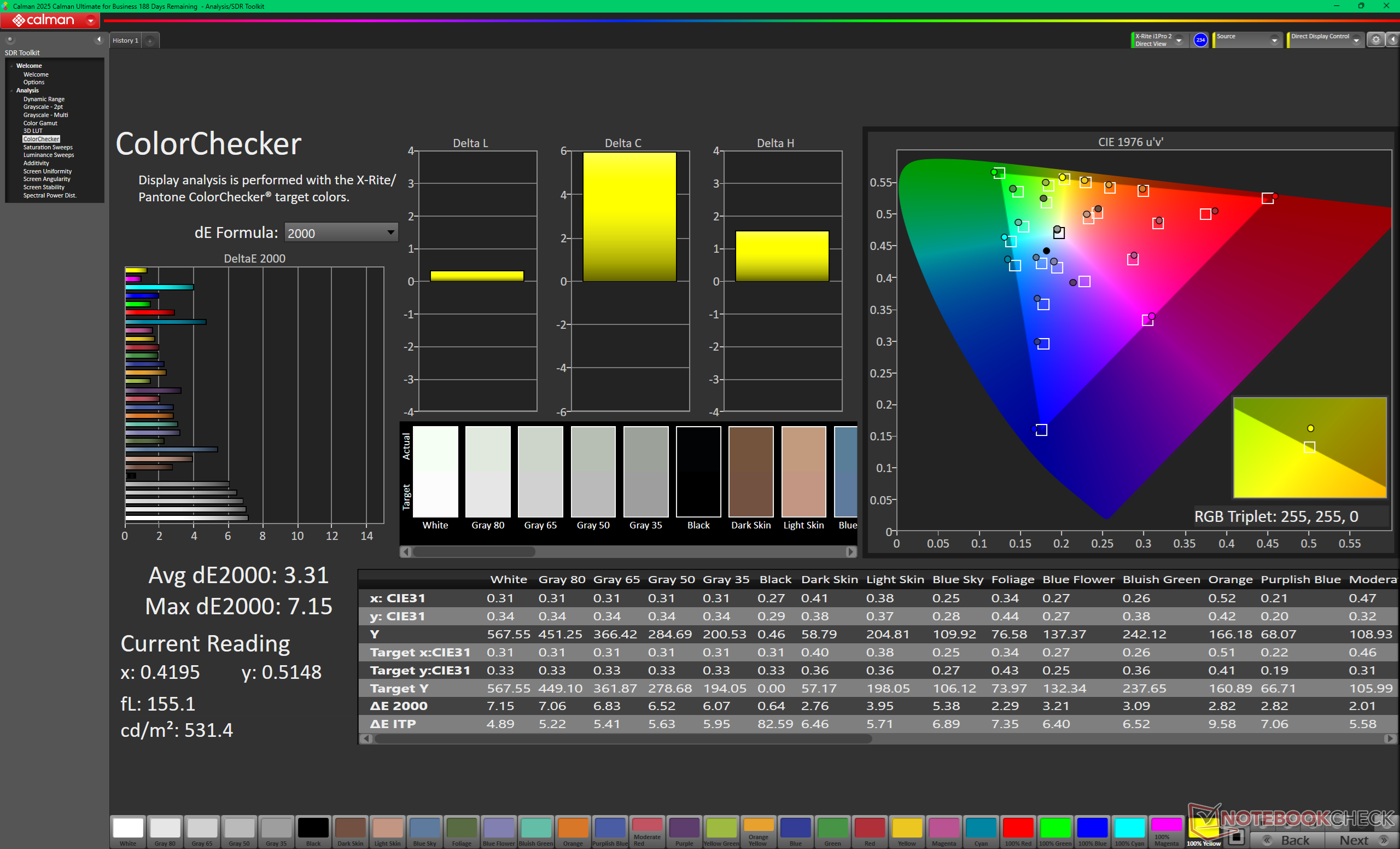Open settings via the gear icon
Viewport: 1400px width, 849px height.
point(1375,40)
